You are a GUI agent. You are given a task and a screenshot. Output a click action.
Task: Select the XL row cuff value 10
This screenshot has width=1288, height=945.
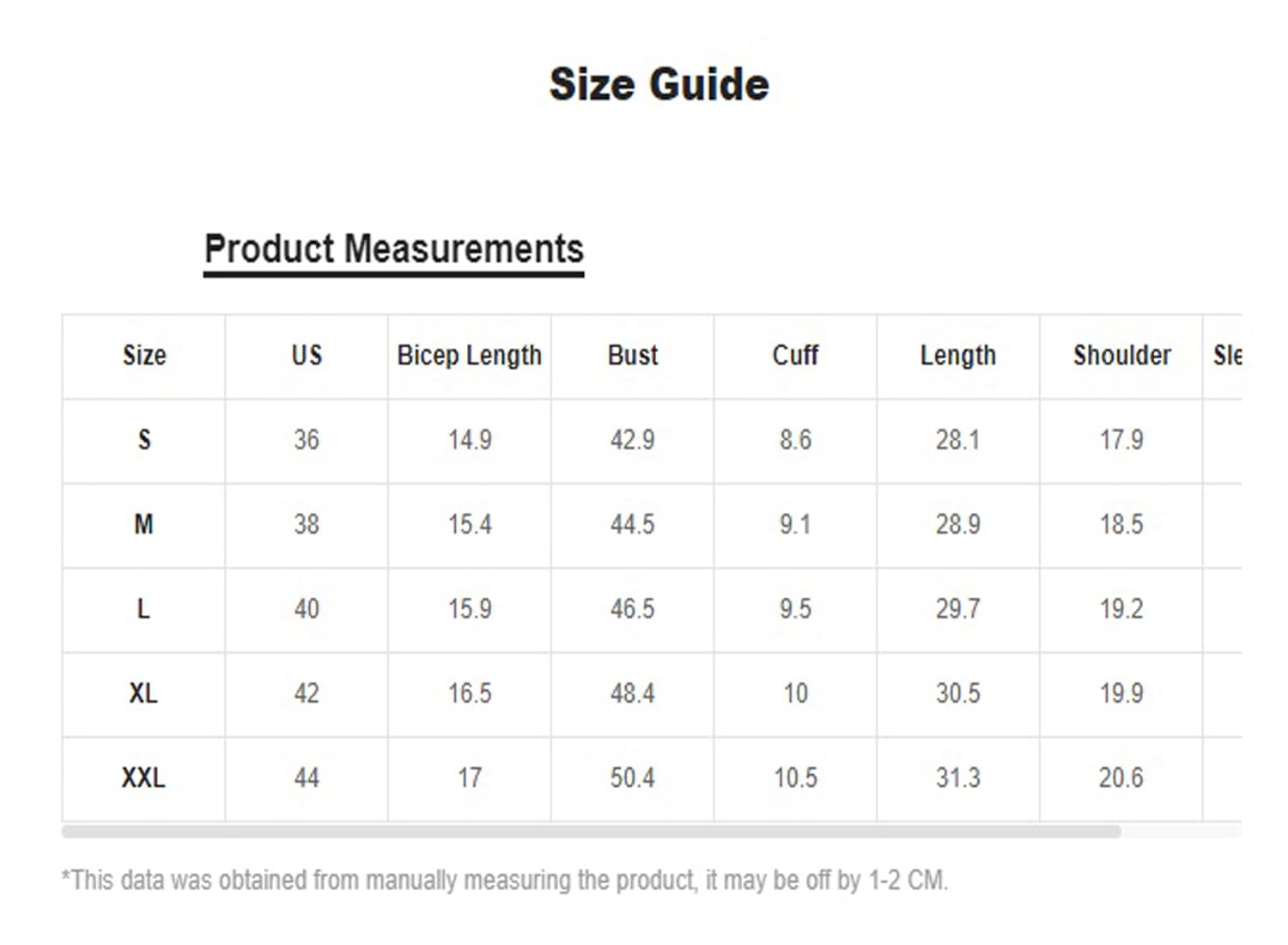click(x=795, y=693)
